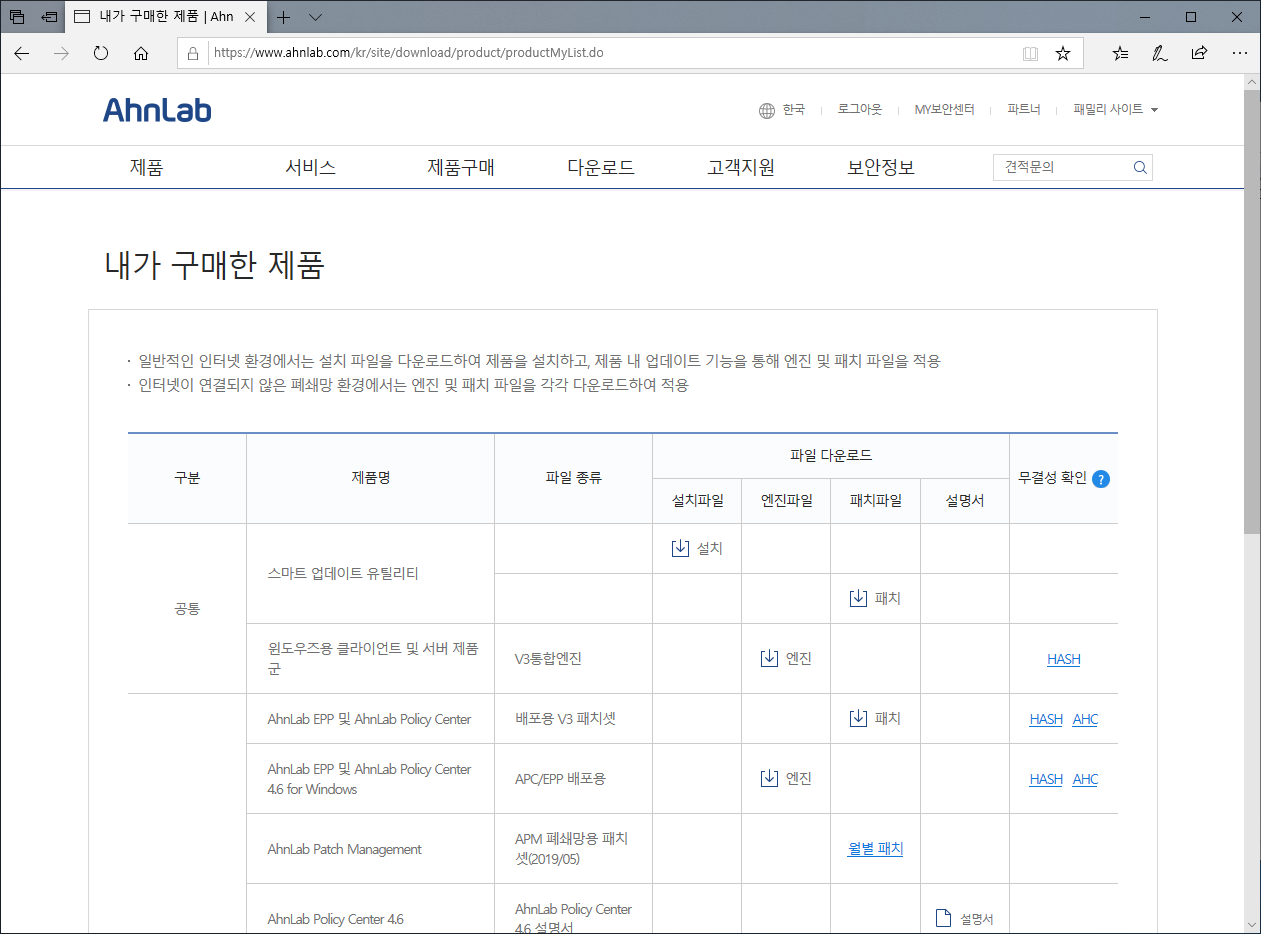Open the browser home page
1261x934 pixels.
coord(141,53)
